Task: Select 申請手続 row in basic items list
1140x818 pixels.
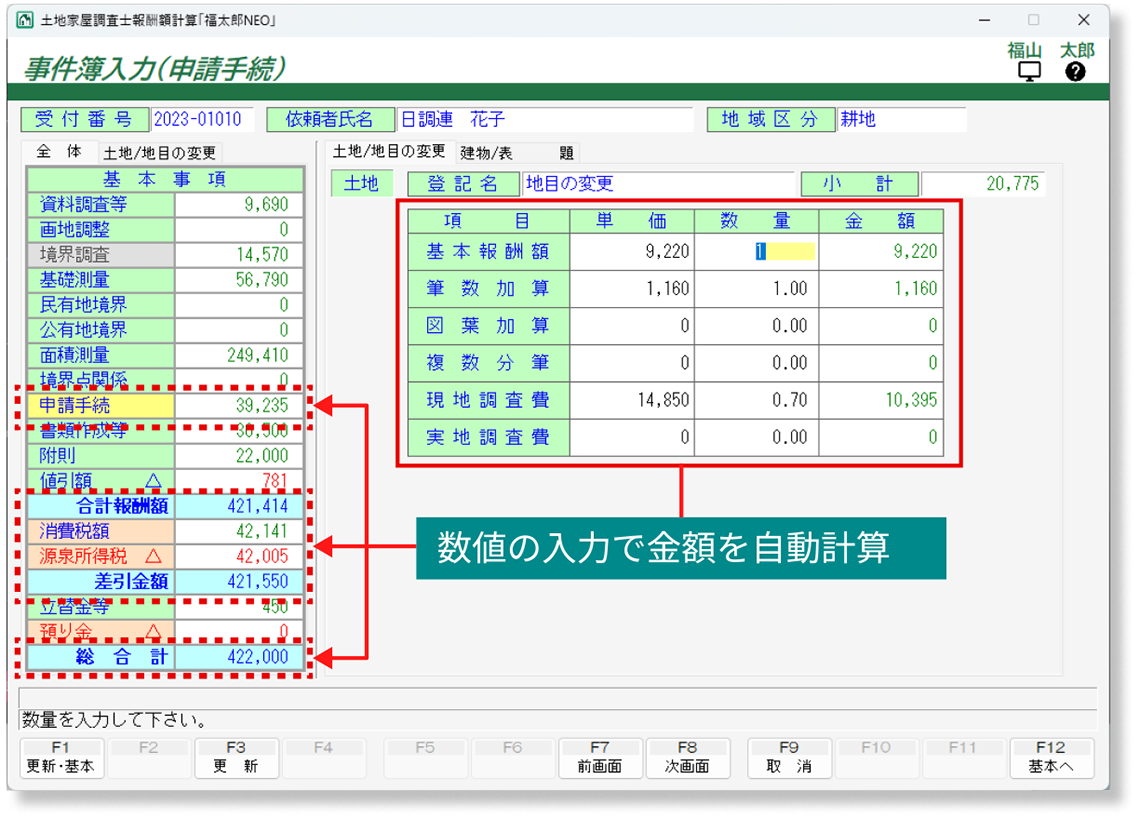Action: (100, 406)
